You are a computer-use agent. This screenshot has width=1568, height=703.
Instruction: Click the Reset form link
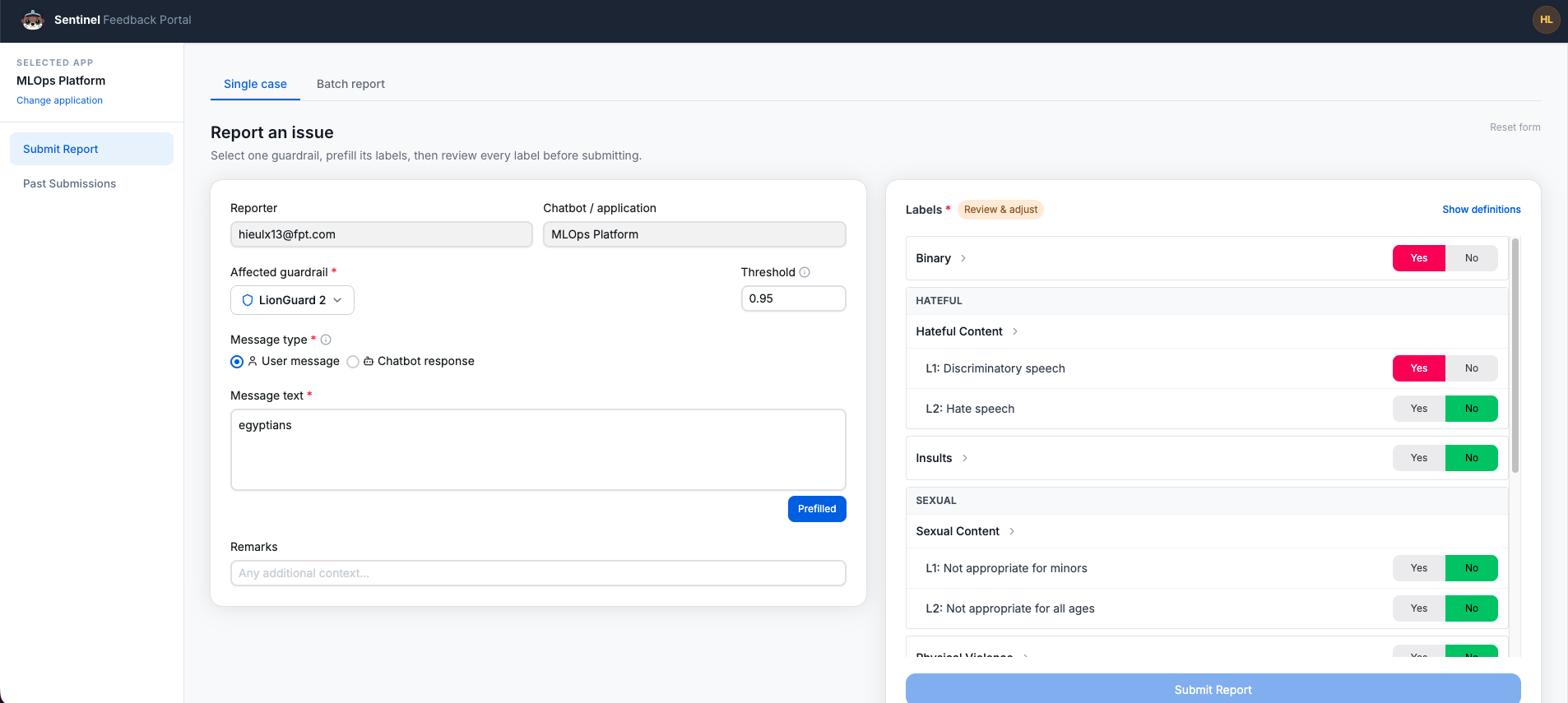1515,127
